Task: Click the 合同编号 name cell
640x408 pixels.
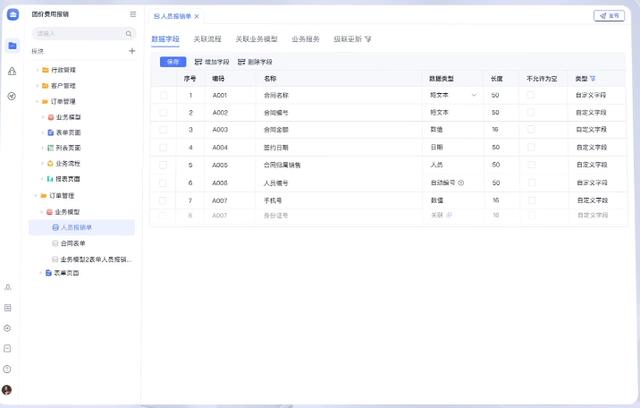Action: [x=276, y=113]
